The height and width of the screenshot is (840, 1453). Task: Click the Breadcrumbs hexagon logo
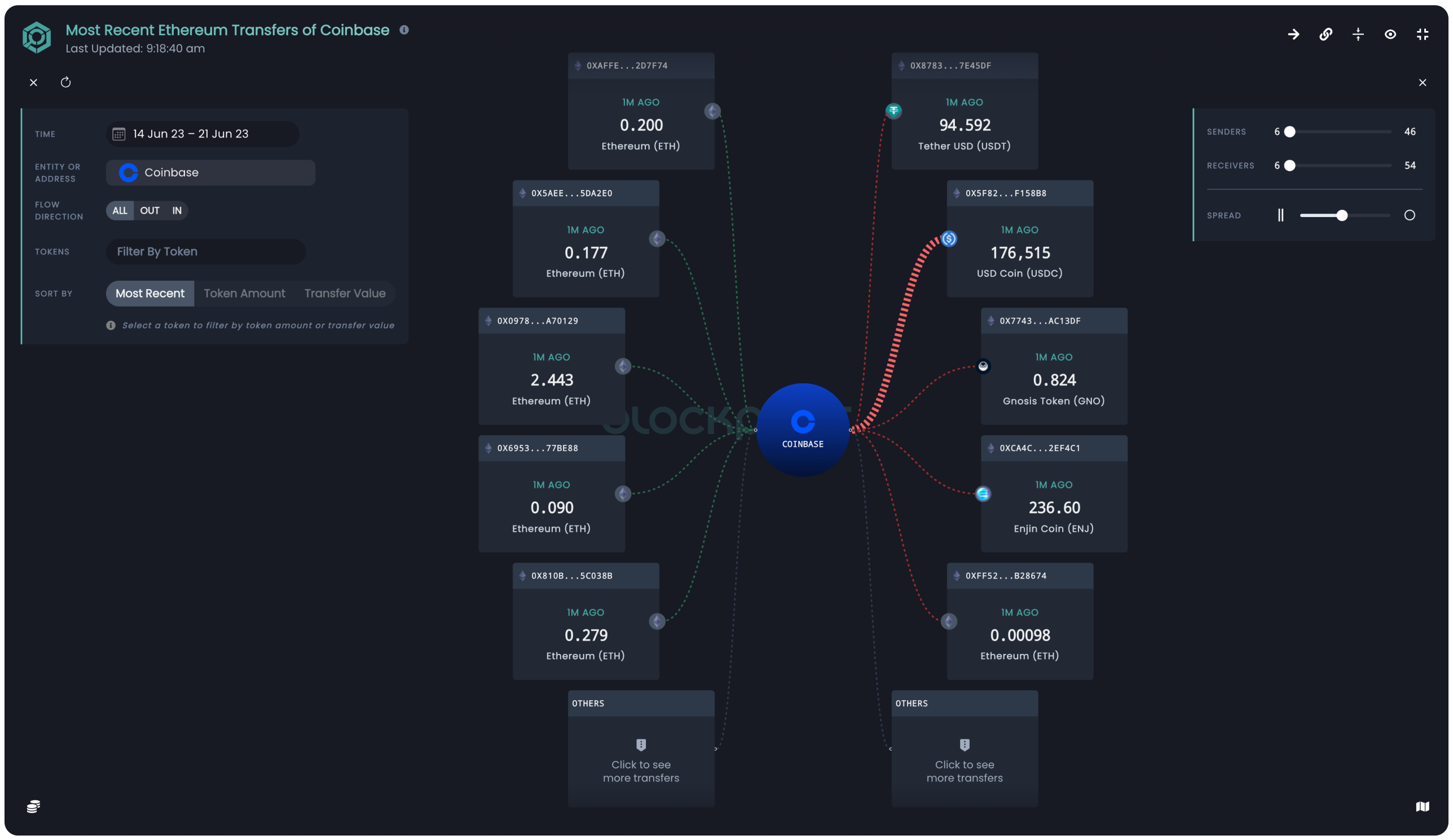coord(36,37)
